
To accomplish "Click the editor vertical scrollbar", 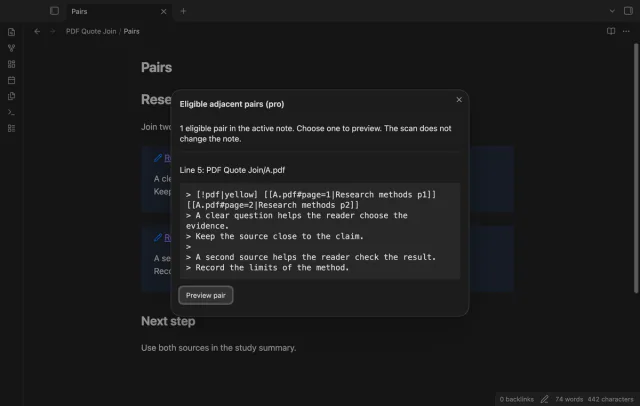I will [636, 168].
